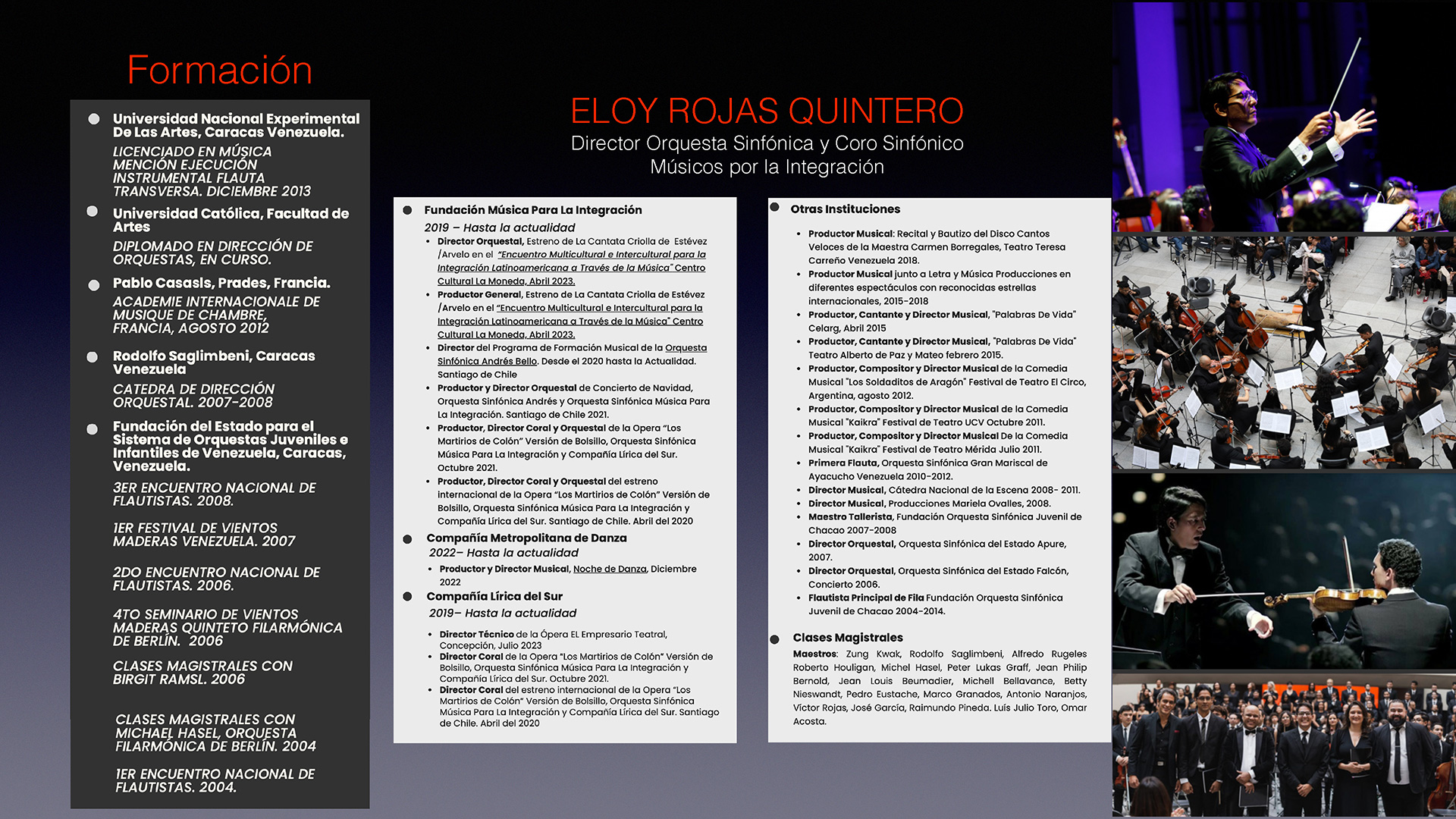Click '2022– Hasta la actualidad' date line
This screenshot has width=1456, height=819.
click(x=504, y=553)
